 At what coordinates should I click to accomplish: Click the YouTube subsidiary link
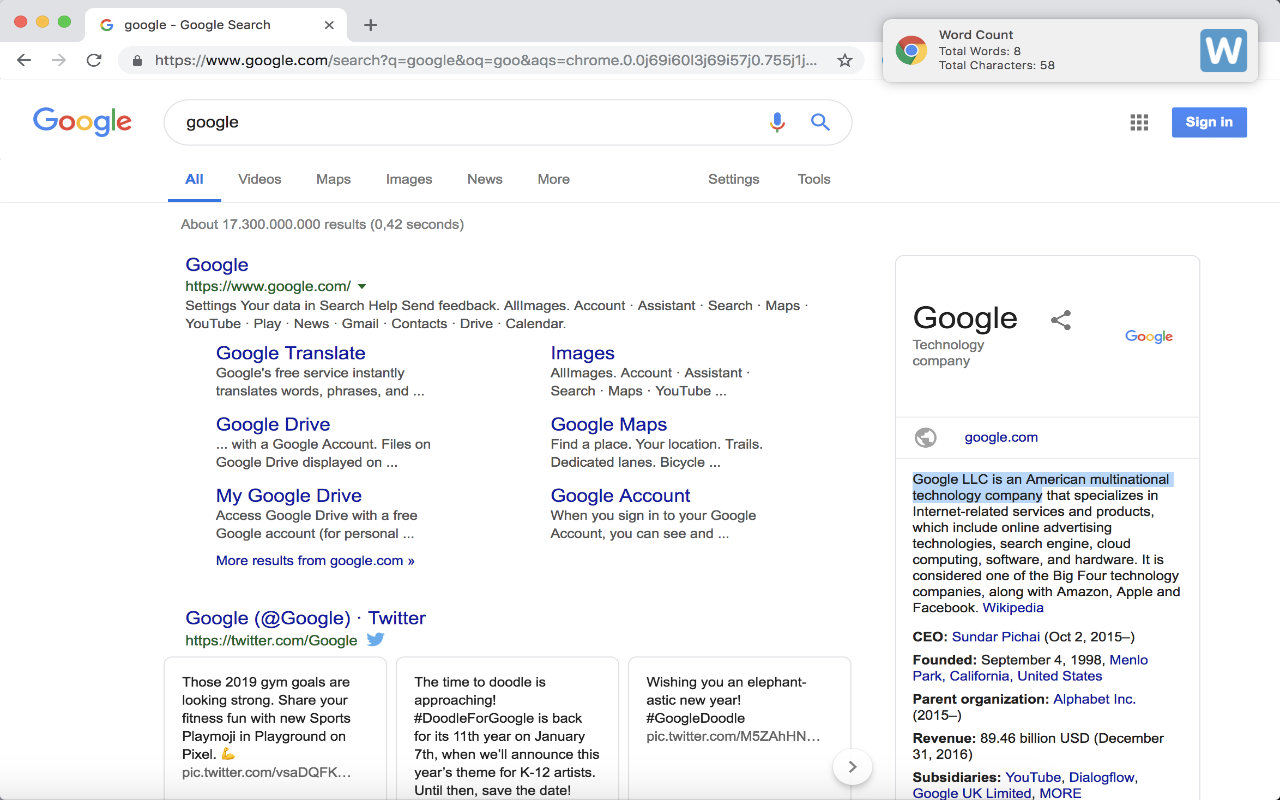(1033, 777)
